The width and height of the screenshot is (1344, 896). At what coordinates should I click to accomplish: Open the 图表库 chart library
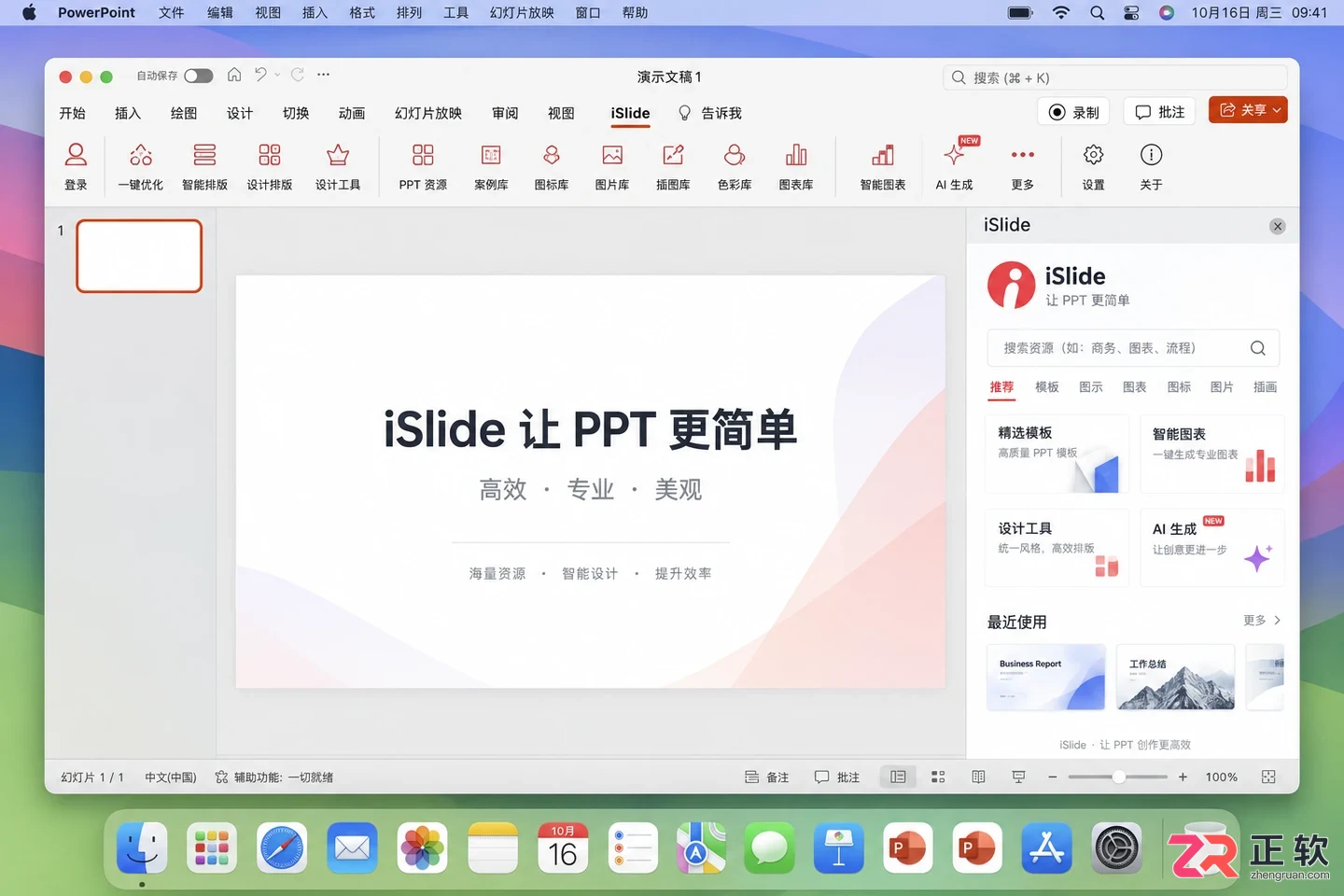(x=796, y=165)
